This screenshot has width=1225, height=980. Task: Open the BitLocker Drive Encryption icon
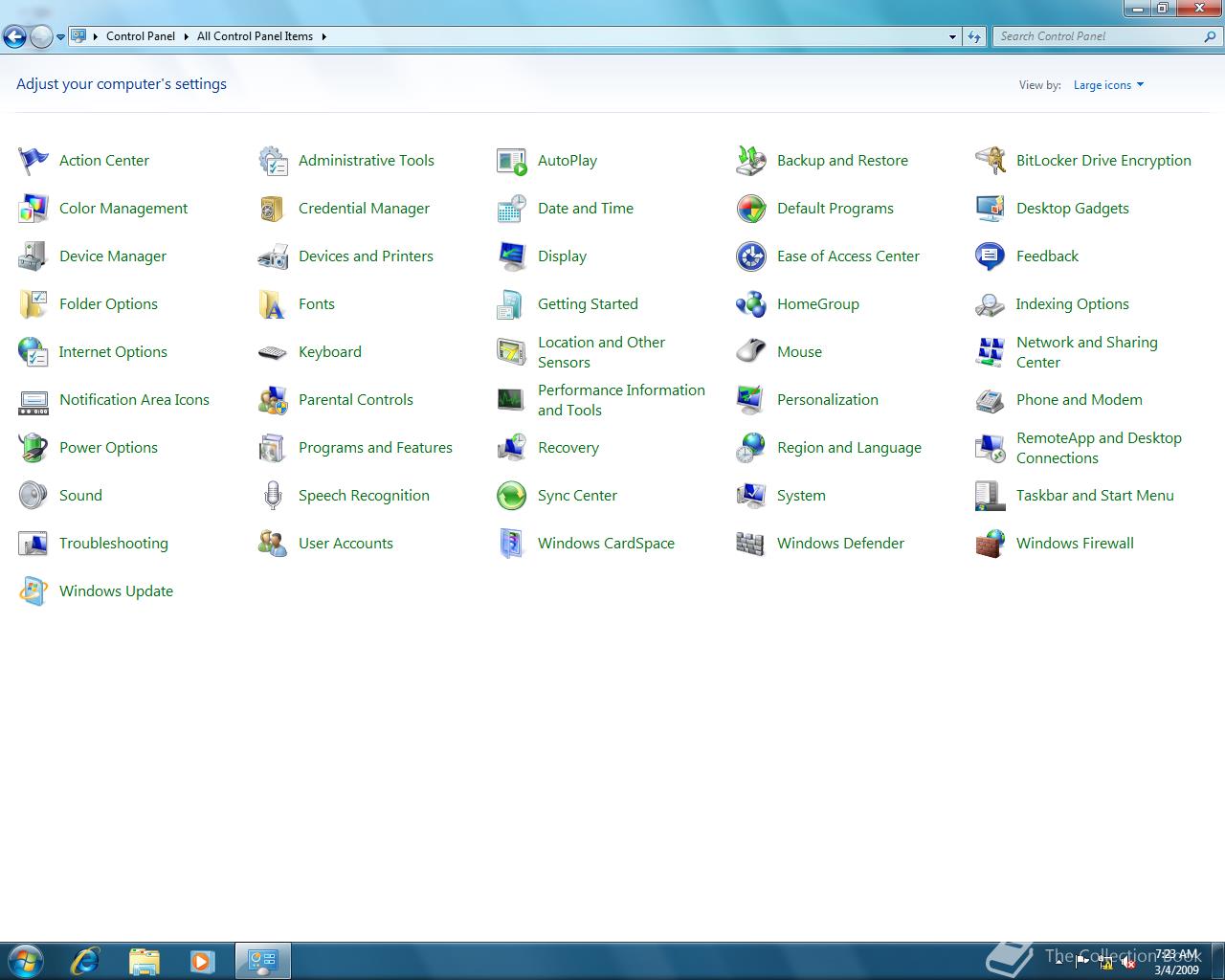(x=991, y=161)
